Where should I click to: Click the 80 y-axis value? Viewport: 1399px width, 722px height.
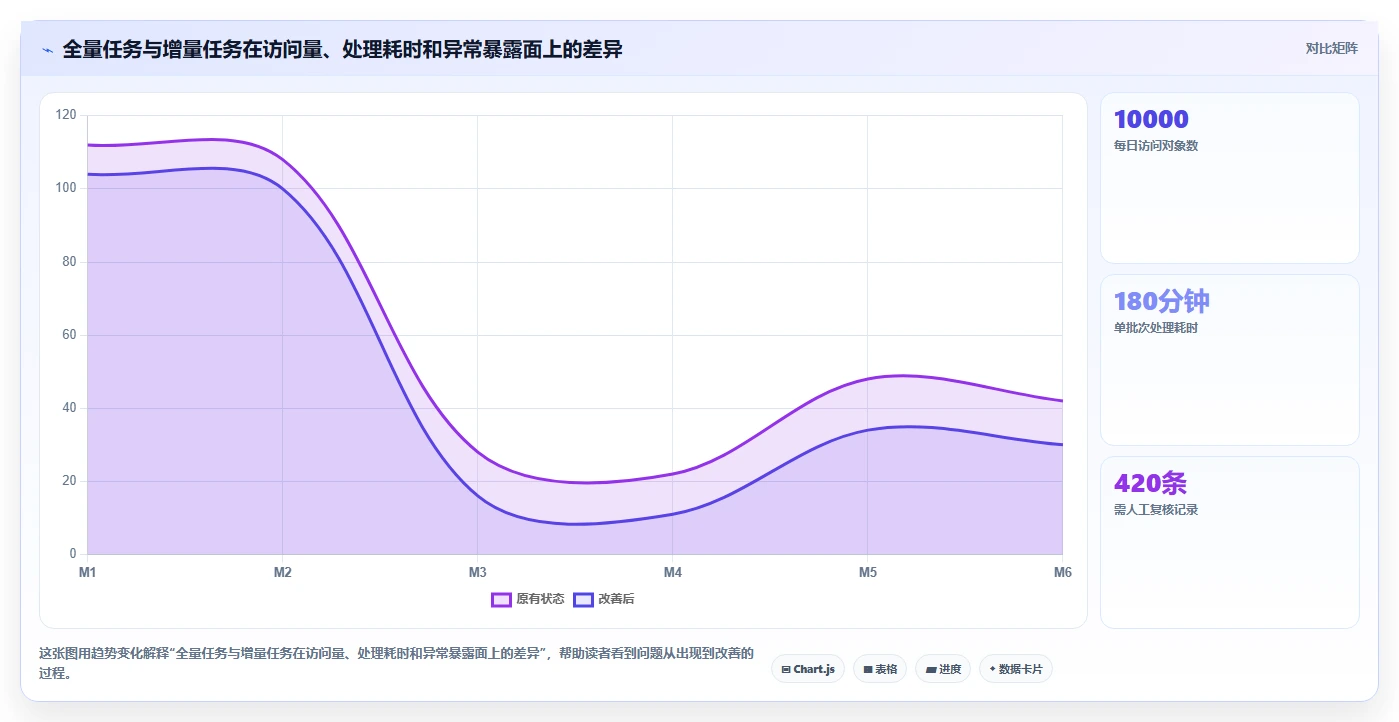[x=69, y=262]
